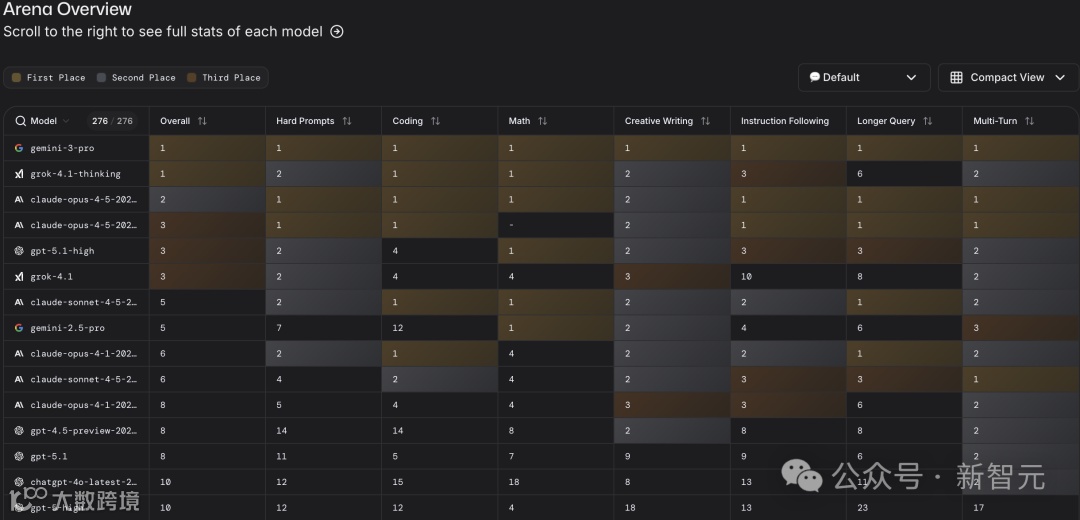
Task: Click the gemini-3-pro model row
Action: tap(61, 148)
